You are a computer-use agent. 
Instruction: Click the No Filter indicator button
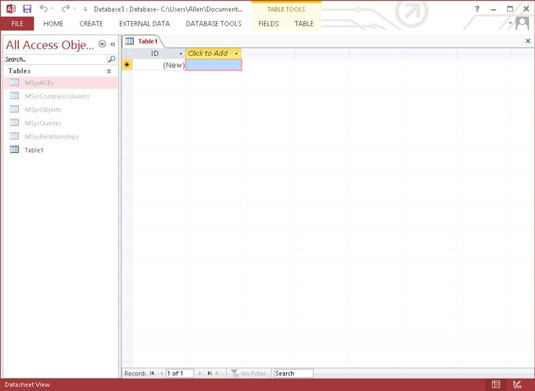pos(249,373)
